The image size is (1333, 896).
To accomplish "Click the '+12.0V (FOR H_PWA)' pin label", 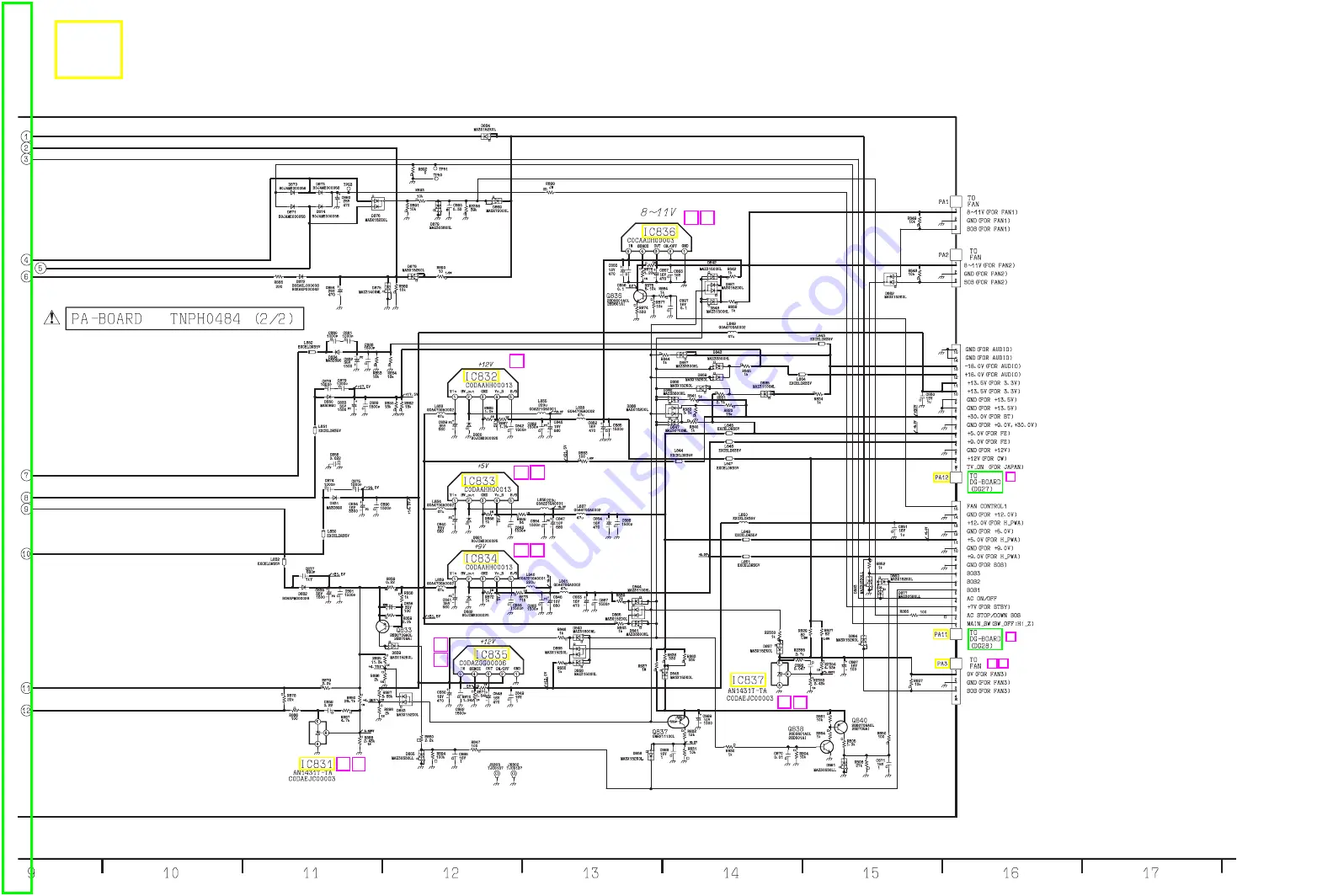I will pyautogui.click(x=995, y=523).
